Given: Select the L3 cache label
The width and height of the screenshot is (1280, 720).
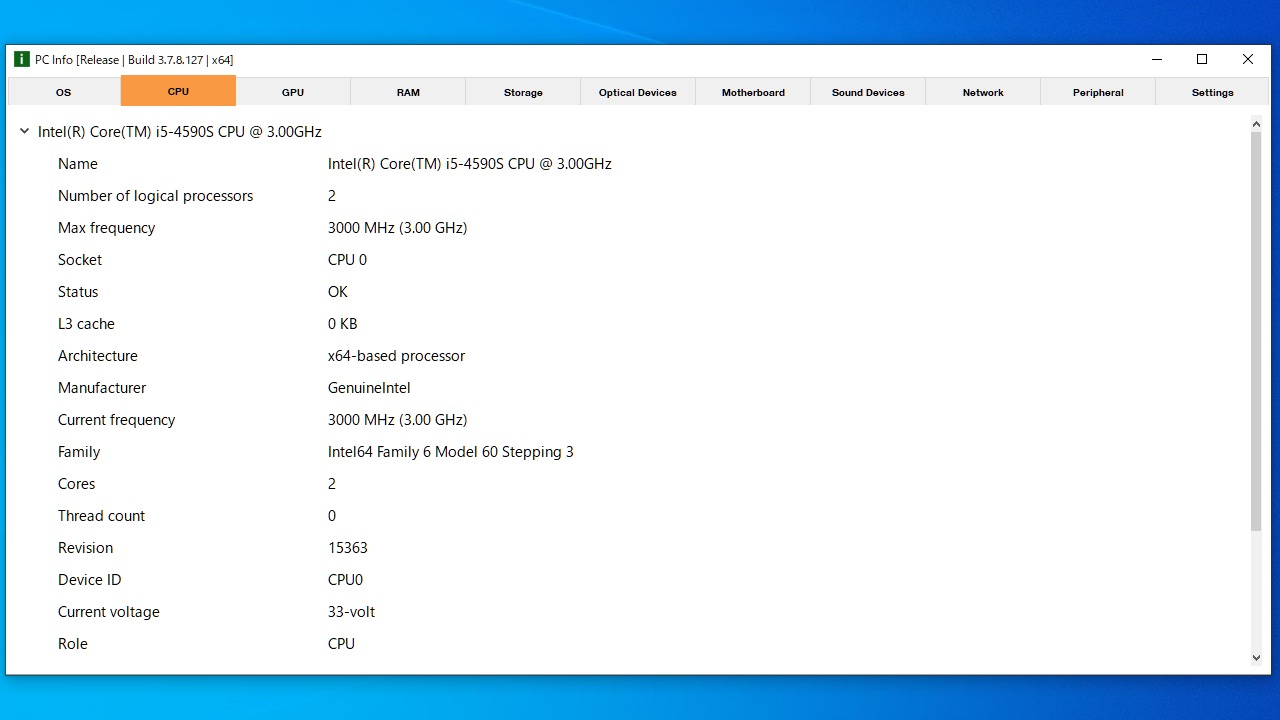Looking at the screenshot, I should pyautogui.click(x=86, y=324).
